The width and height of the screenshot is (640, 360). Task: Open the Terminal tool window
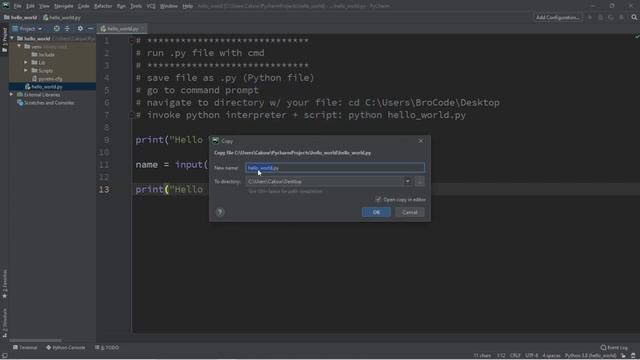[x=25, y=348]
